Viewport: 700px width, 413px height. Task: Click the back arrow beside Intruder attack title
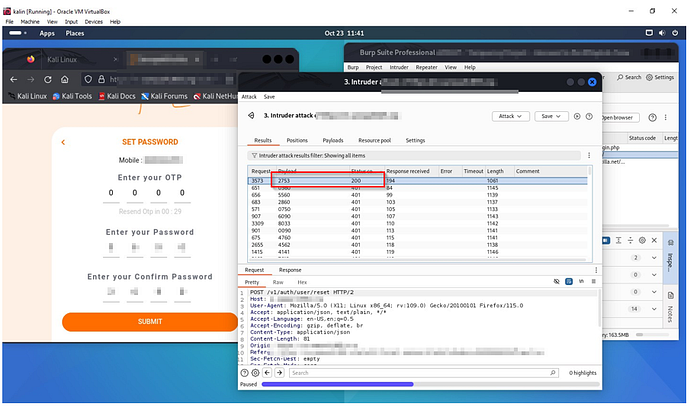pos(251,116)
